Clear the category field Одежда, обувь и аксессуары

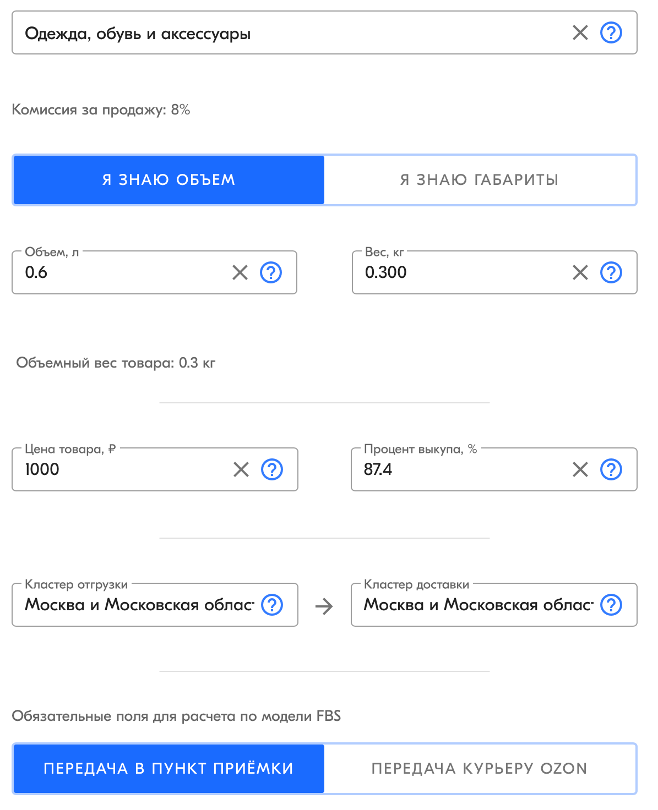point(580,33)
